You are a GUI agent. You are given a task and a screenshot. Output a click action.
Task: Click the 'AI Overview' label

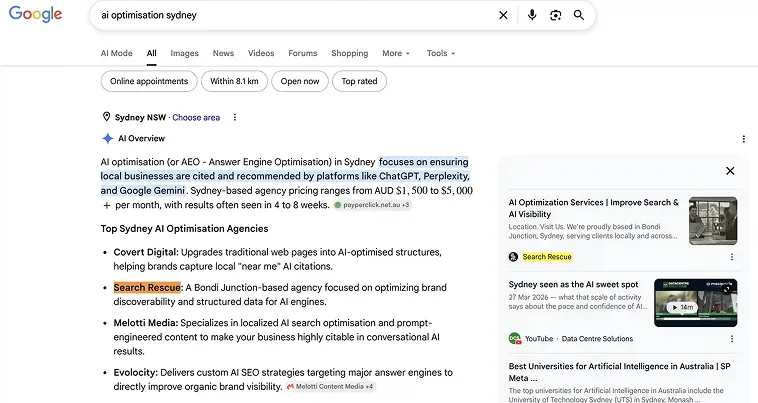pos(141,139)
